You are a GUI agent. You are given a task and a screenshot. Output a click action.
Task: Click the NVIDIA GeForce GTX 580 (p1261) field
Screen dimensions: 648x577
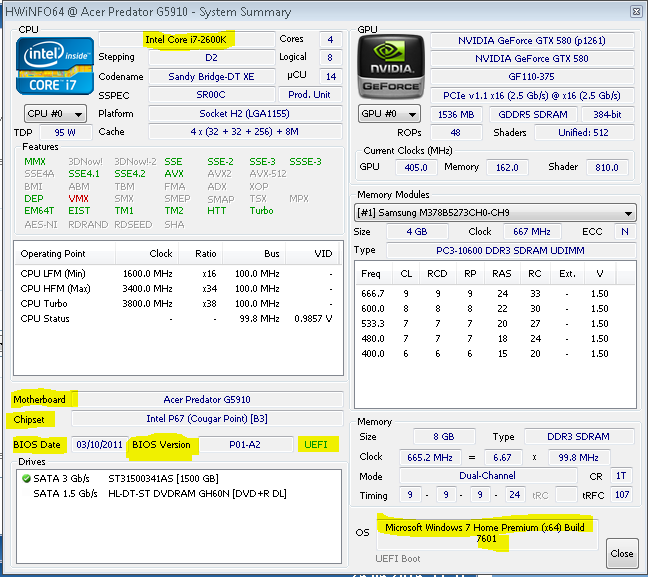532,41
